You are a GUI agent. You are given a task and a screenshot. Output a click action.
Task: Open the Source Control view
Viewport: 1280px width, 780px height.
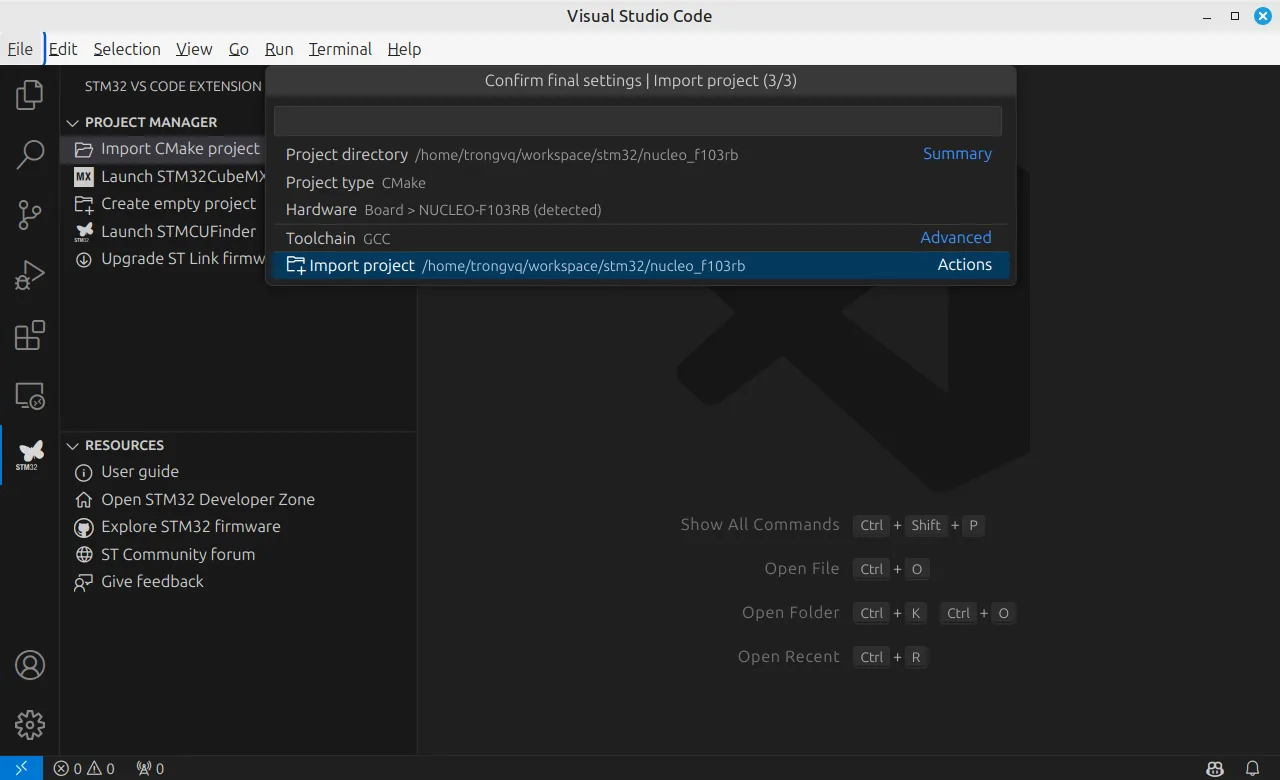click(x=30, y=214)
